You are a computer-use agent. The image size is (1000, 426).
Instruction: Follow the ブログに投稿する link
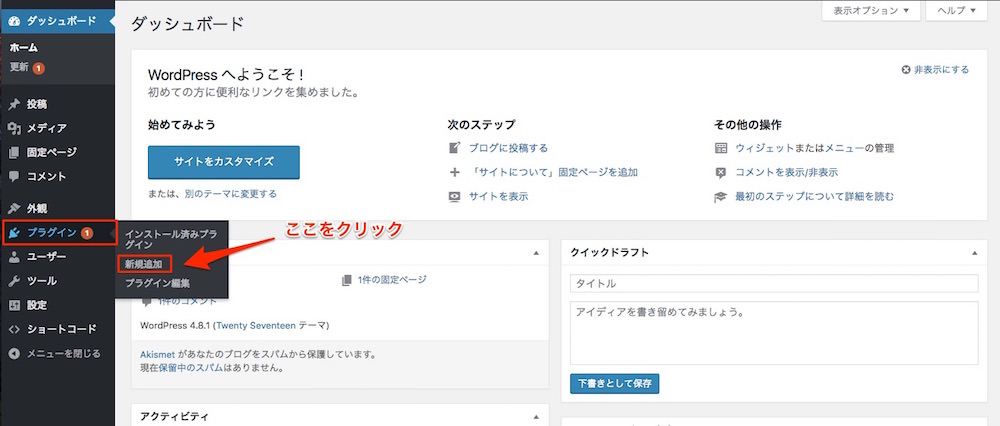point(508,148)
